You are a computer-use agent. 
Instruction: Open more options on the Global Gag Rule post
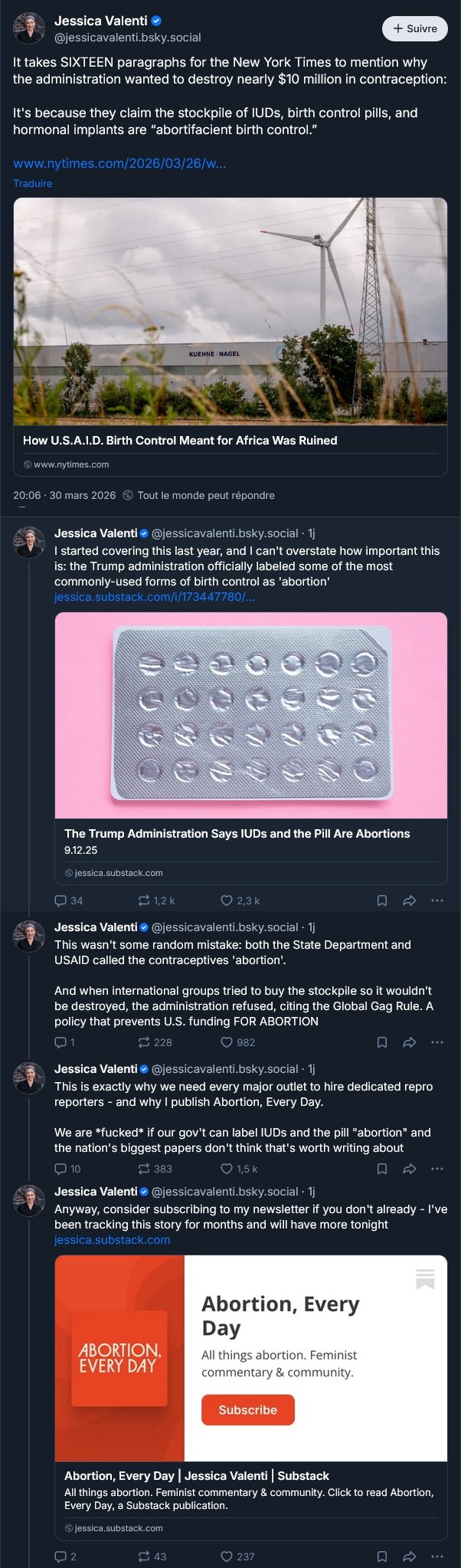[437, 1042]
